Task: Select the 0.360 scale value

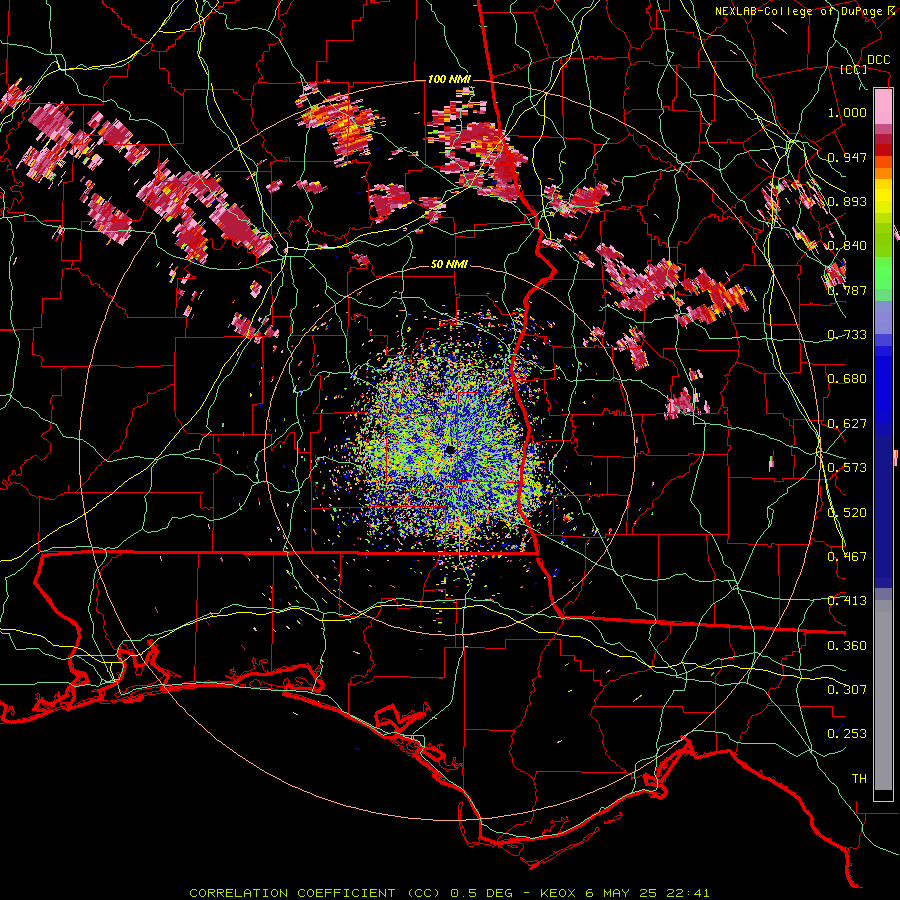Action: [x=847, y=646]
